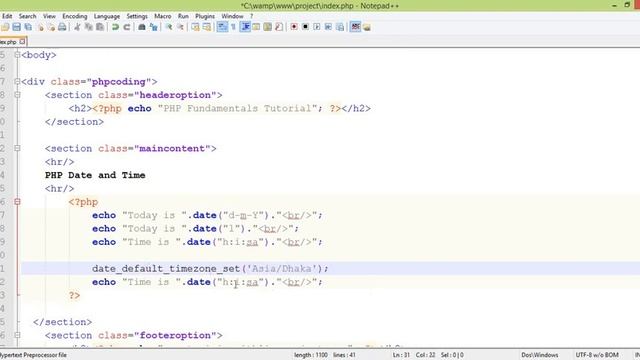640x360 pixels.
Task: Open the Plugins menu
Action: [x=205, y=16]
